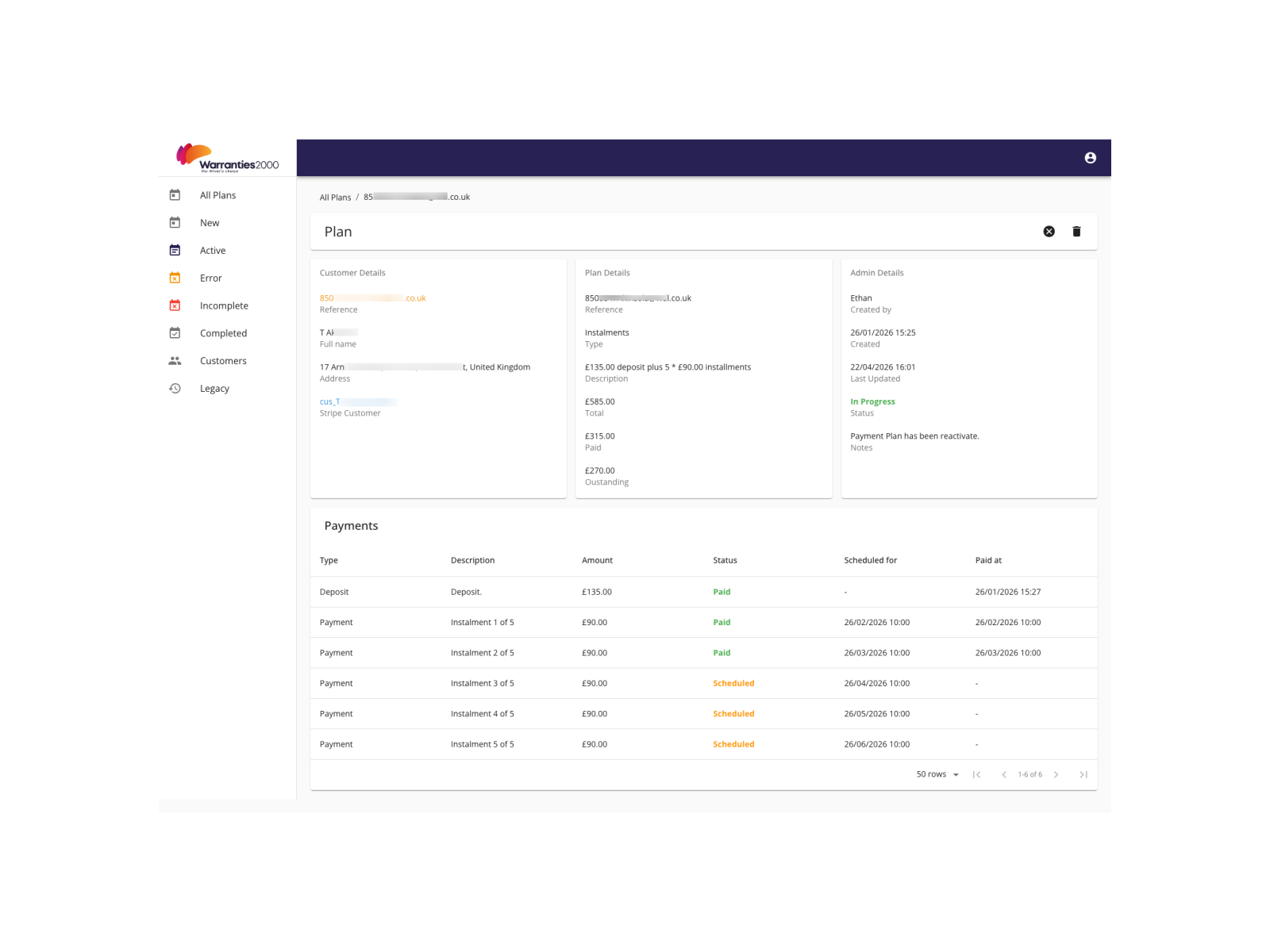Click the Legacy history icon
Screen dimensions: 1270x952
(175, 389)
